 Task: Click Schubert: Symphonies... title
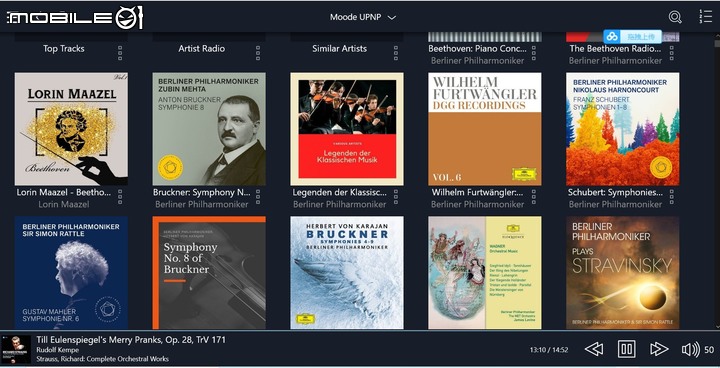tap(615, 192)
